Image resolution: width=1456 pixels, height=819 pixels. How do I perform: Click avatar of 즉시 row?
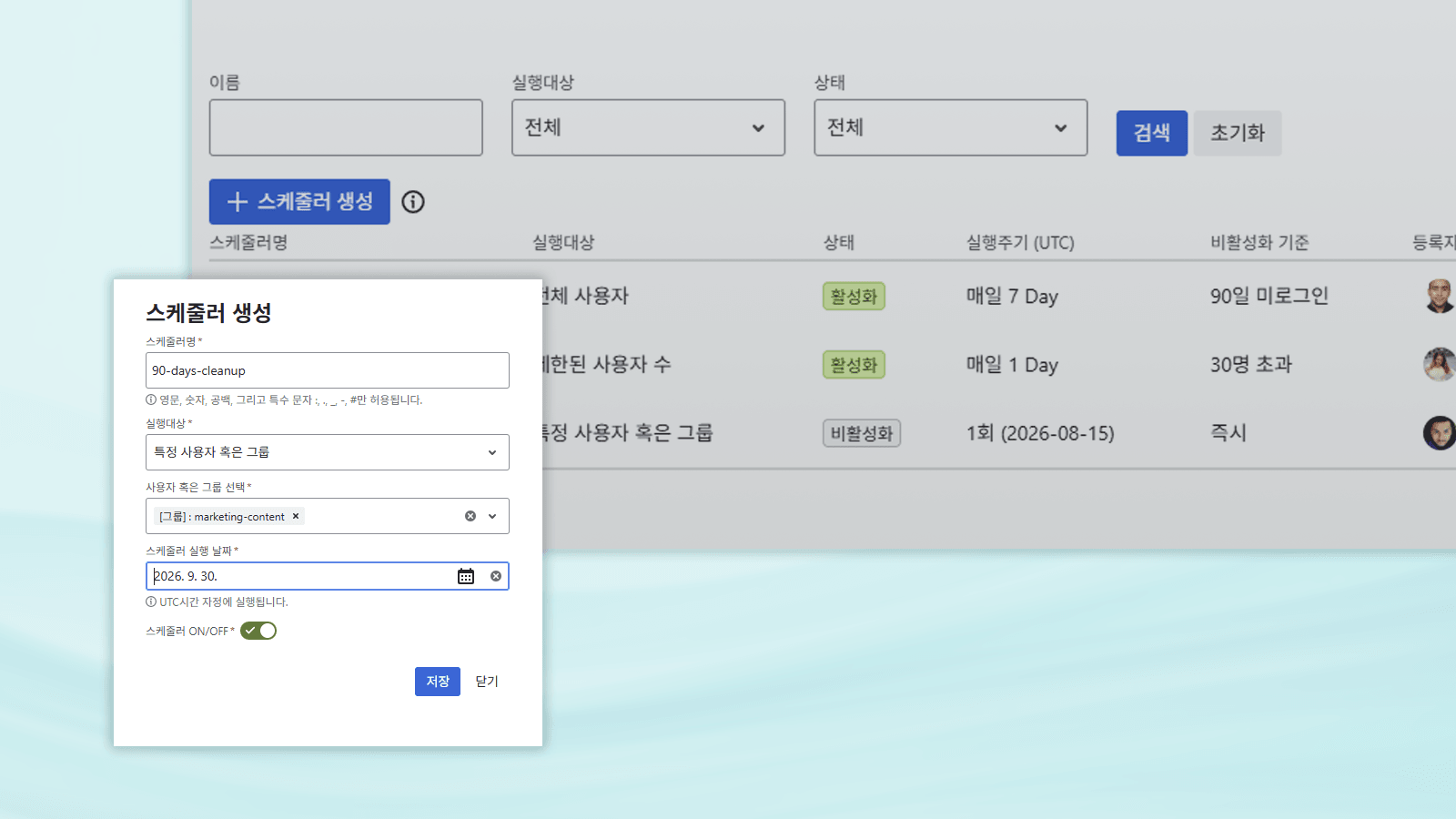(x=1440, y=432)
